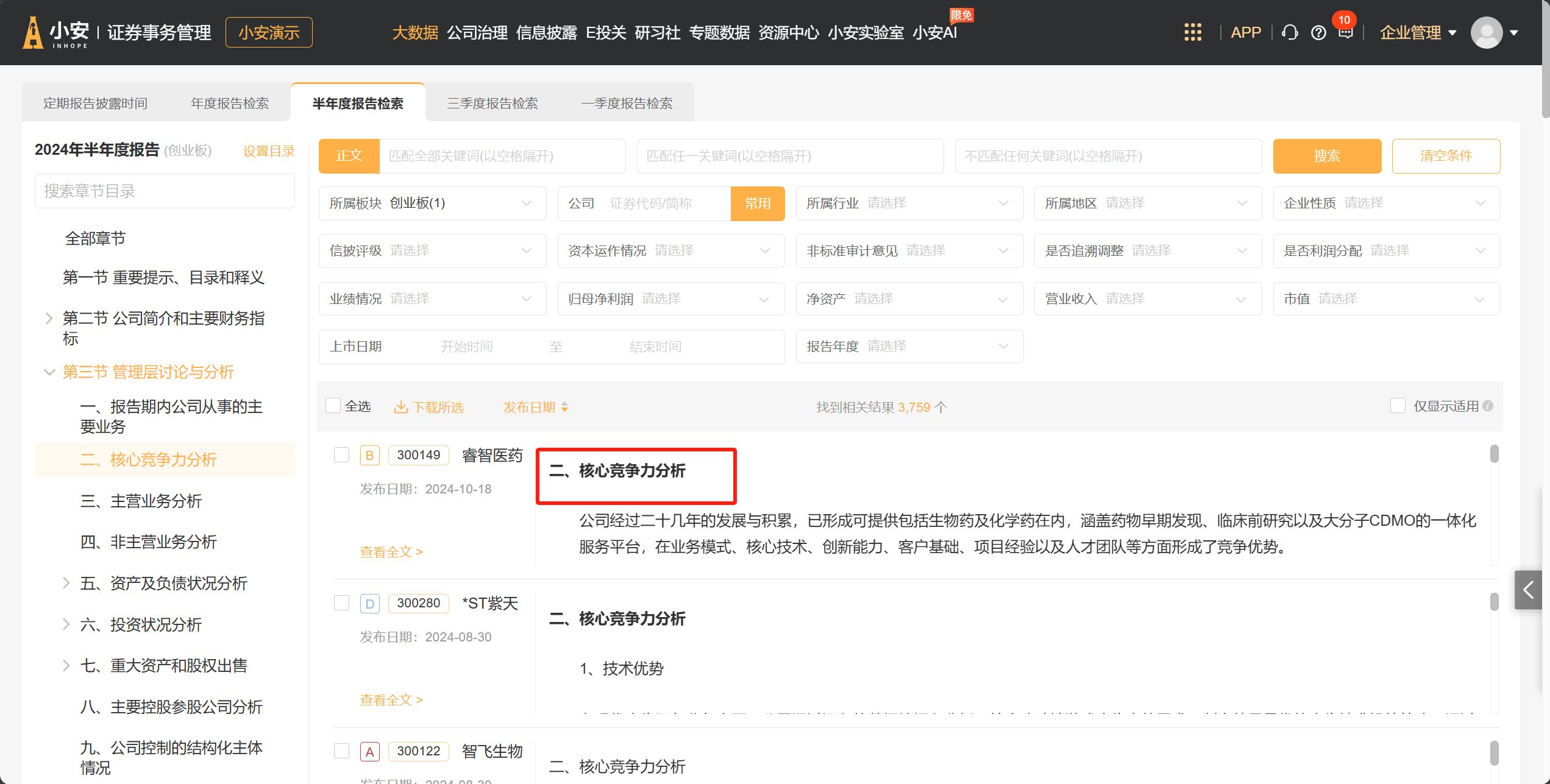Click the APP link in header
Image resolution: width=1550 pixels, height=784 pixels.
[x=1245, y=33]
